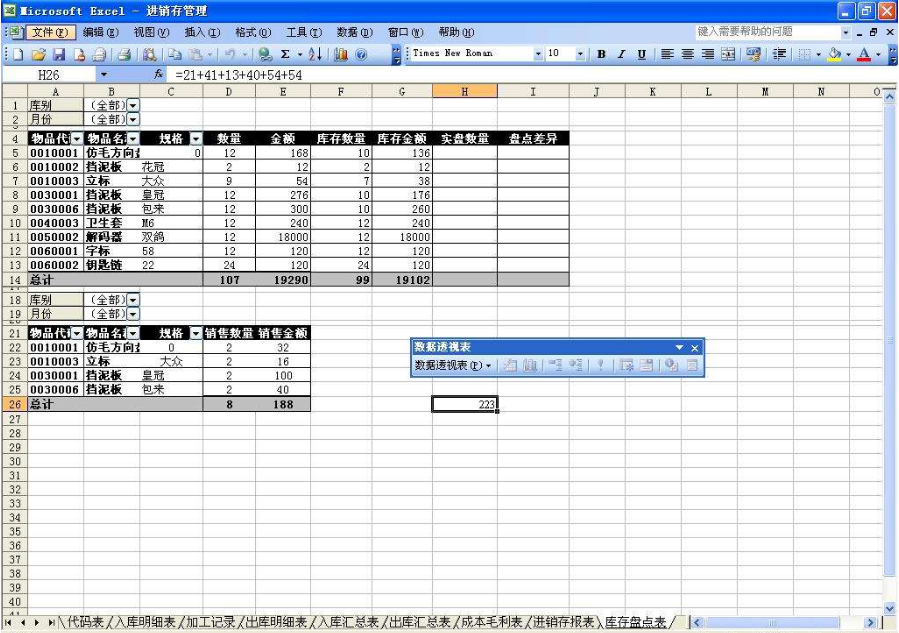Close the 数据透视表 floating toolbar
Screen dimensions: 899x633
(694, 347)
